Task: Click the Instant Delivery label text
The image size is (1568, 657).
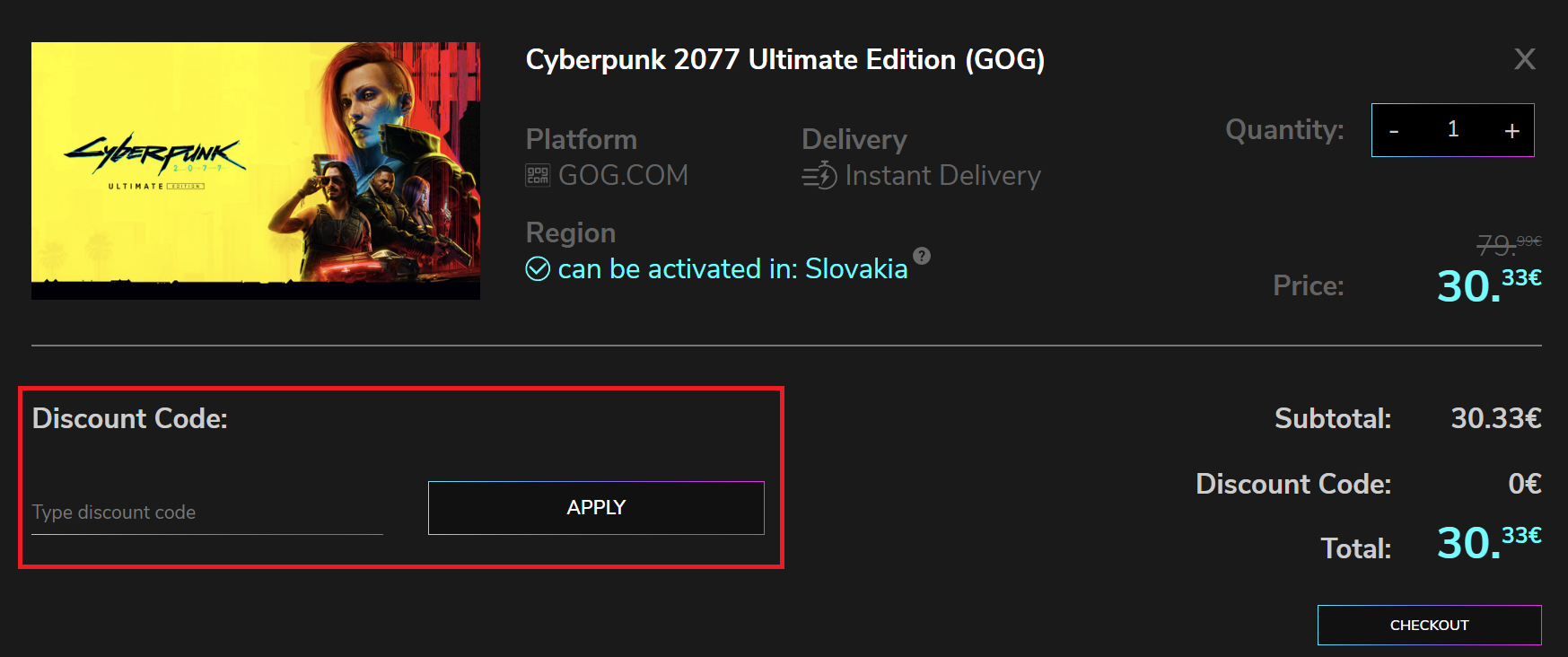Action: tap(942, 176)
